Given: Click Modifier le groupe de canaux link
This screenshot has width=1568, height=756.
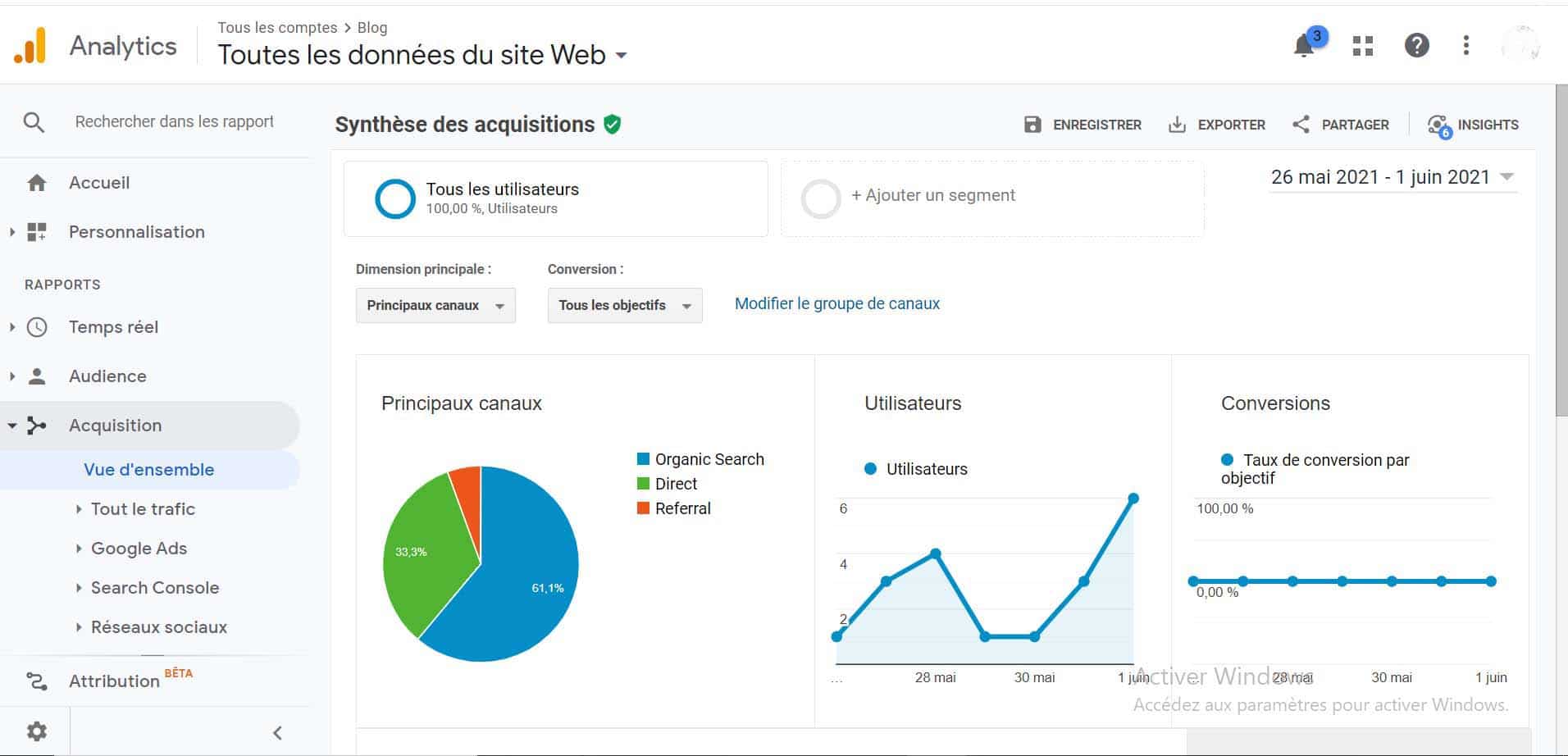Looking at the screenshot, I should click(x=837, y=303).
